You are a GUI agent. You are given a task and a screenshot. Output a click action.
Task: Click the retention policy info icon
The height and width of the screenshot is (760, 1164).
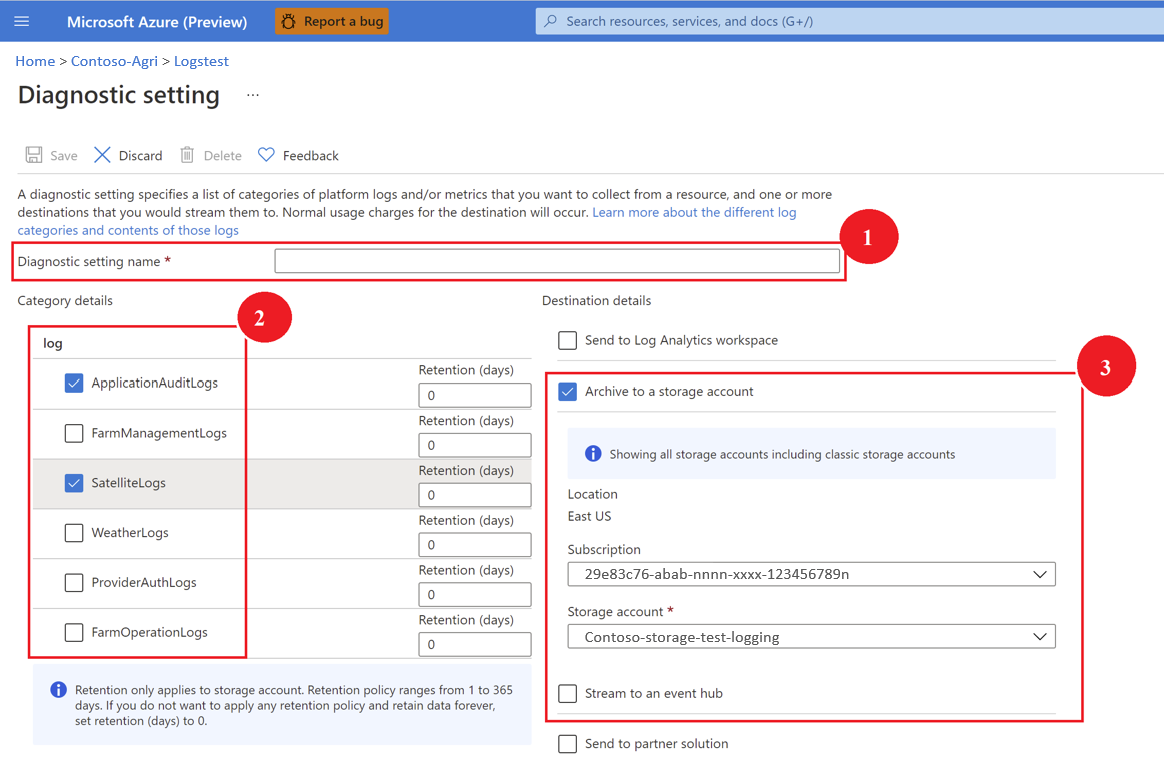[x=58, y=689]
